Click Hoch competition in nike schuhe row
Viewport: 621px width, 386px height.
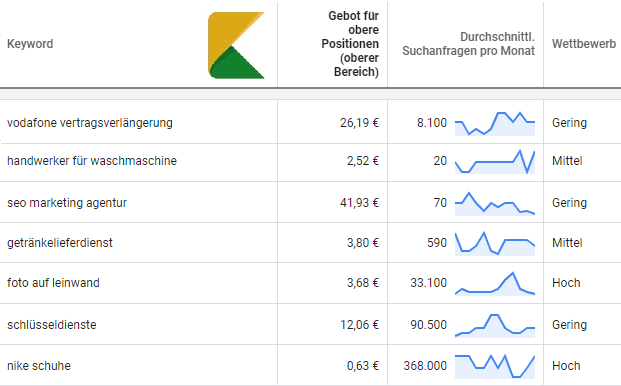[x=566, y=365]
